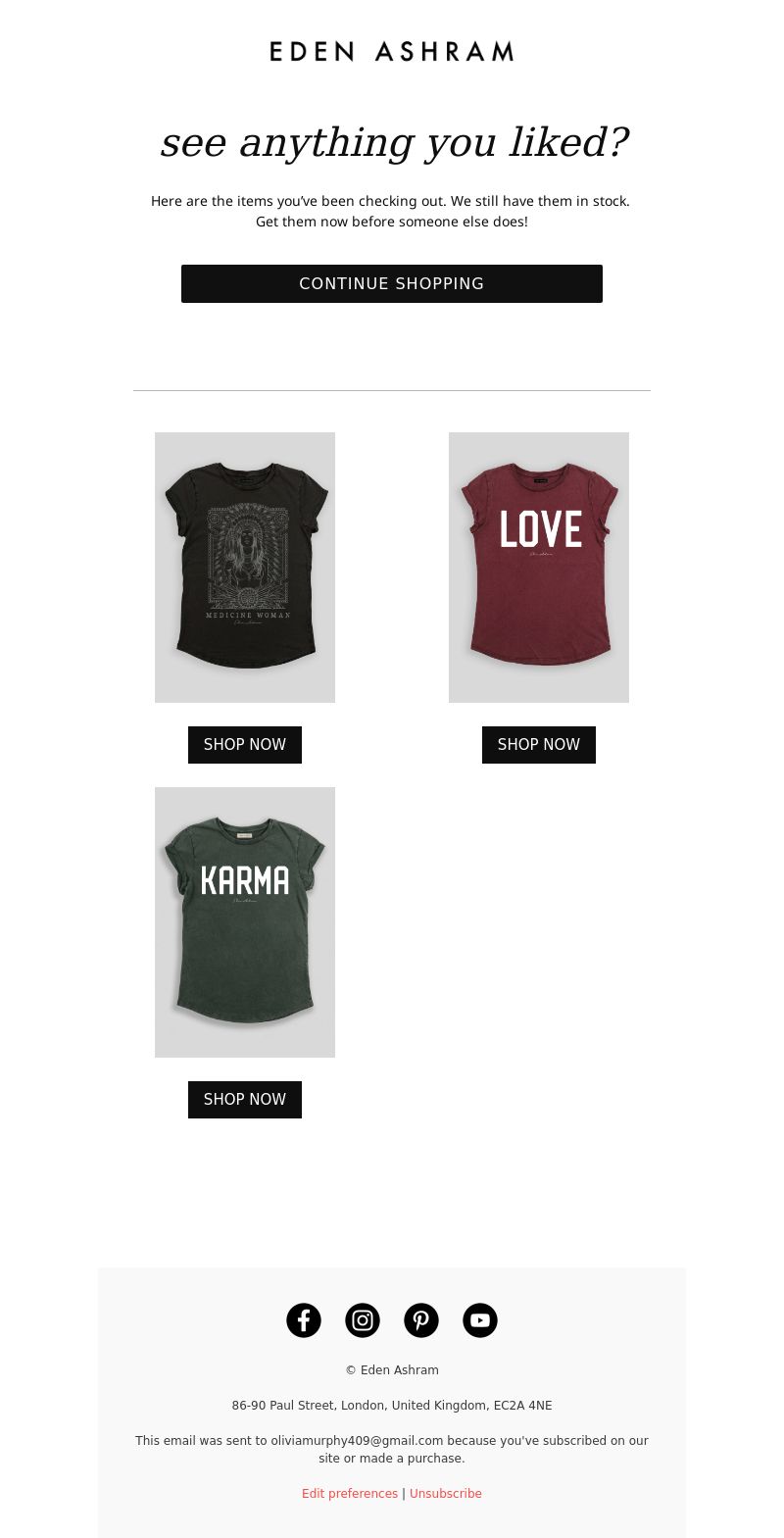View the Medicine Woman black t-shirt image
Viewport: 784px width, 1538px height.
(x=245, y=568)
